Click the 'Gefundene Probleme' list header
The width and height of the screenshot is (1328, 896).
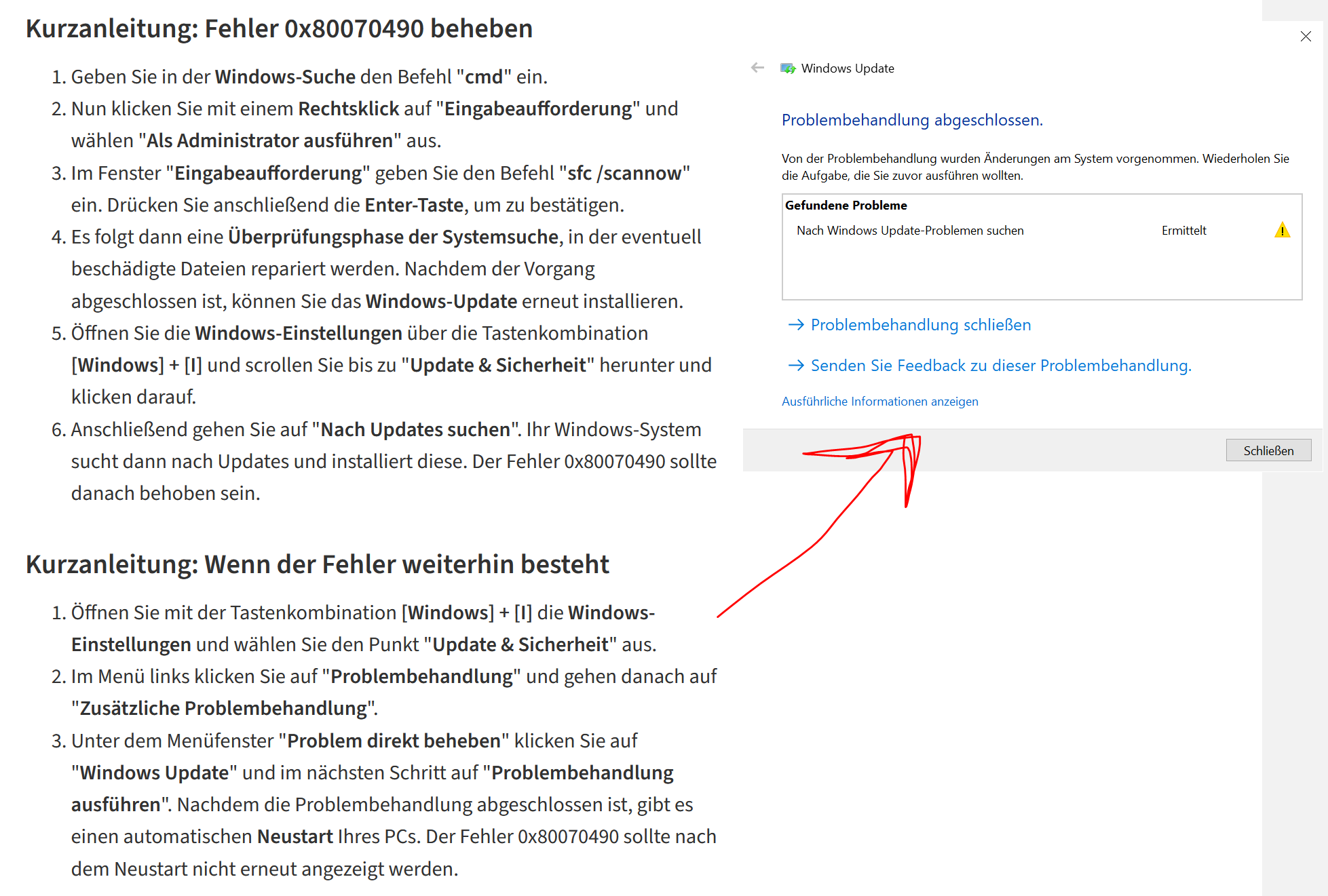click(x=846, y=206)
